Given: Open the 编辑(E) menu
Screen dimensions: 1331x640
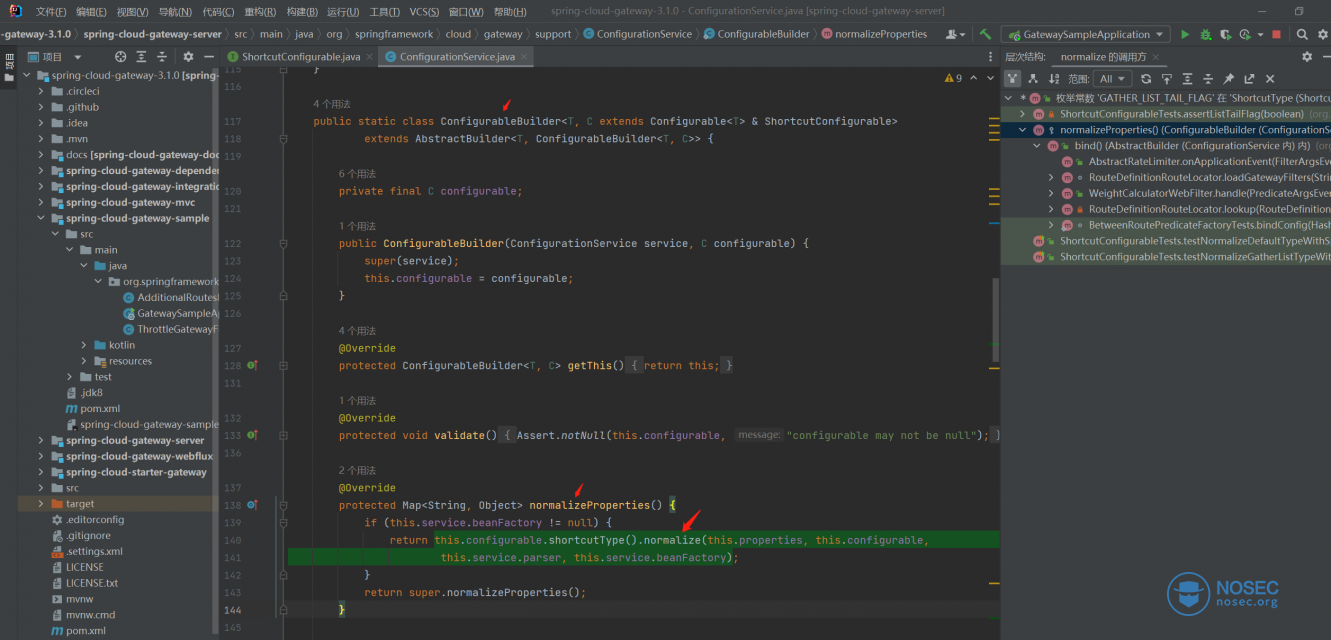Looking at the screenshot, I should (92, 12).
